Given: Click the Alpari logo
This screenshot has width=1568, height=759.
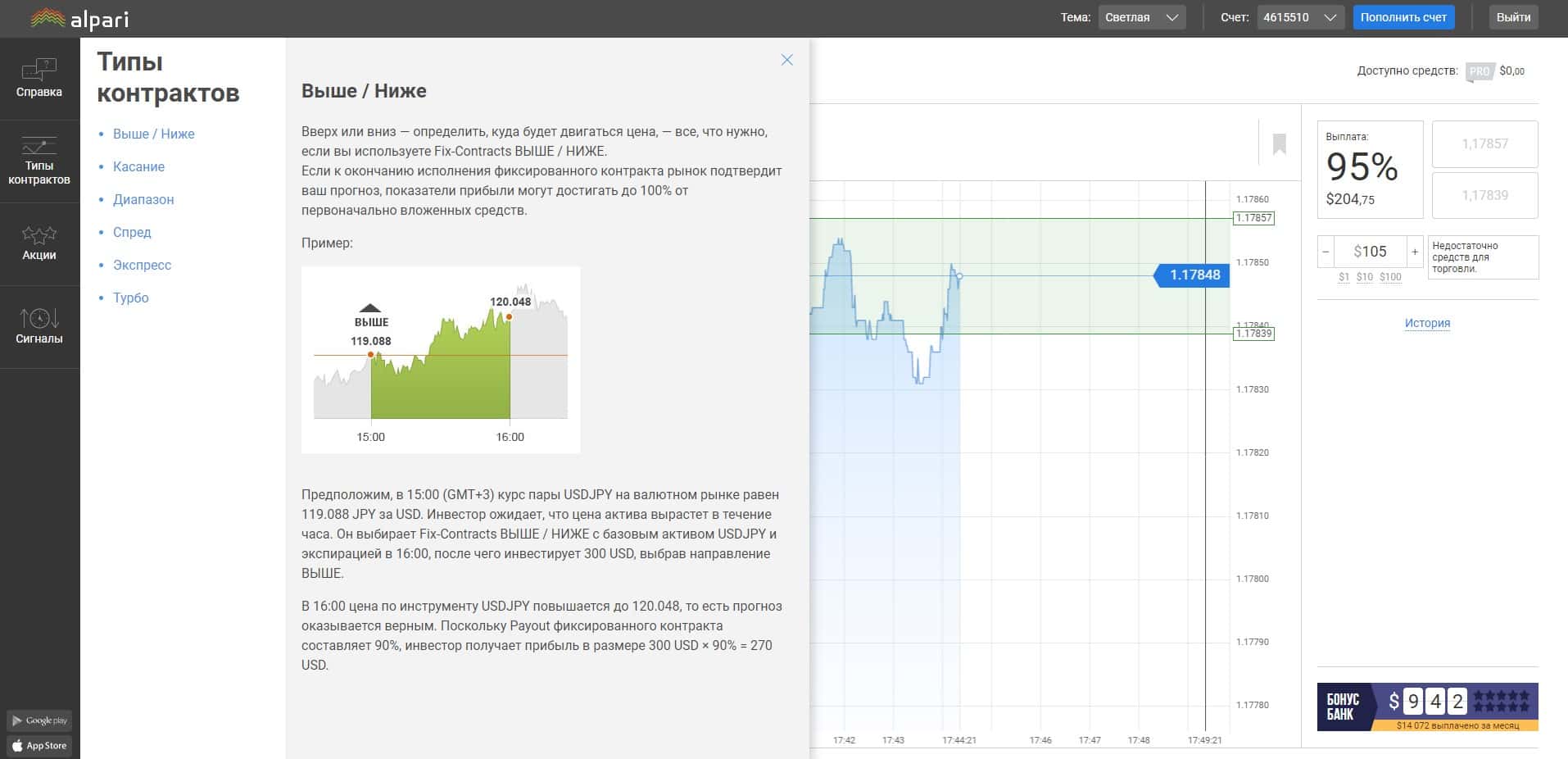Looking at the screenshot, I should [x=79, y=18].
